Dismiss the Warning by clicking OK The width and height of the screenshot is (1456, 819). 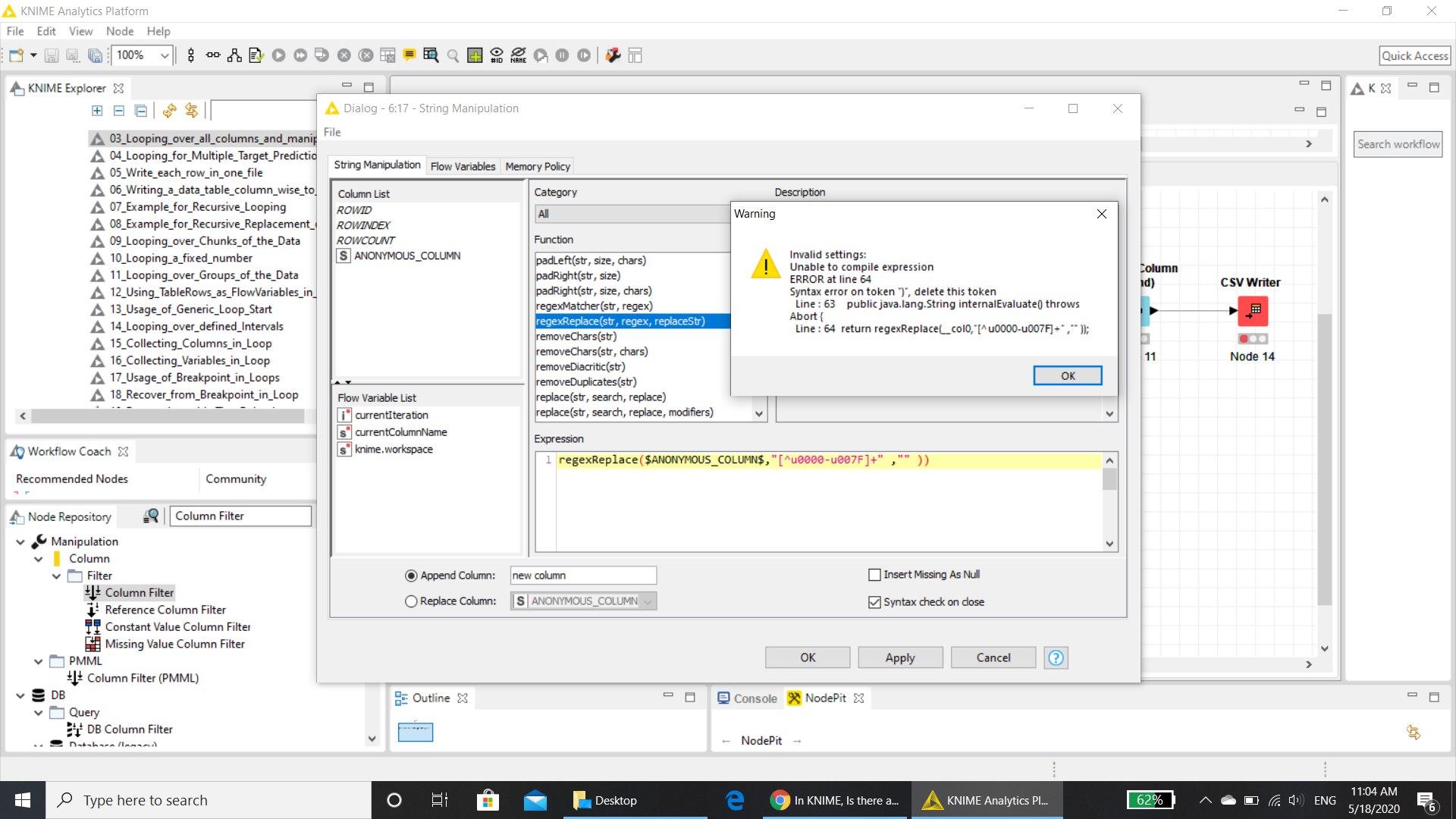(x=1067, y=375)
